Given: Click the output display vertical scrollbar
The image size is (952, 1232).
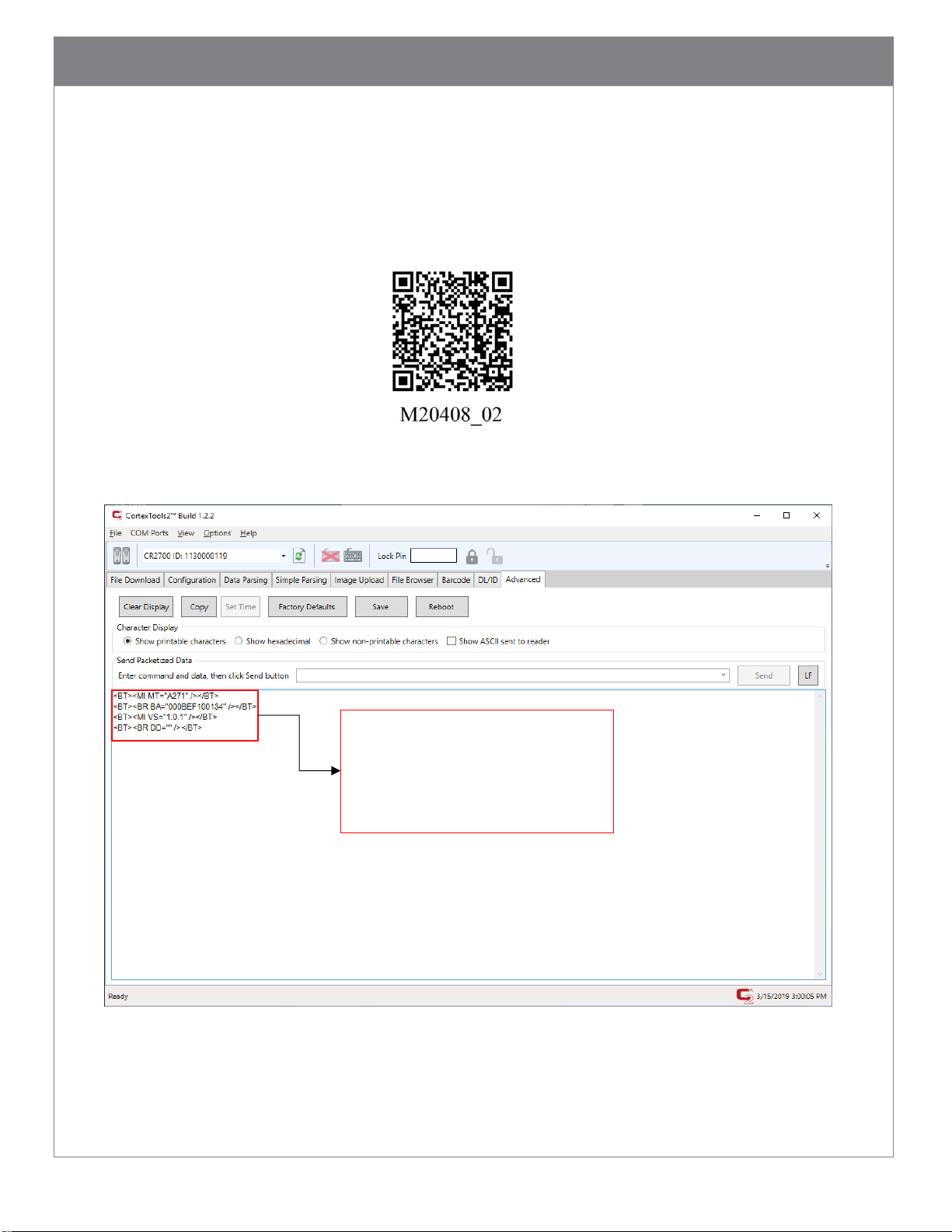Looking at the screenshot, I should [819, 835].
